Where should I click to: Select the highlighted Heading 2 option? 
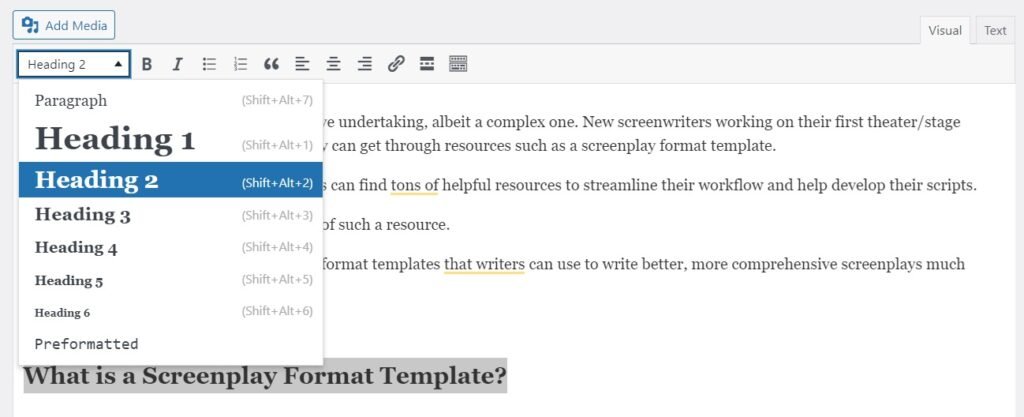click(x=170, y=179)
